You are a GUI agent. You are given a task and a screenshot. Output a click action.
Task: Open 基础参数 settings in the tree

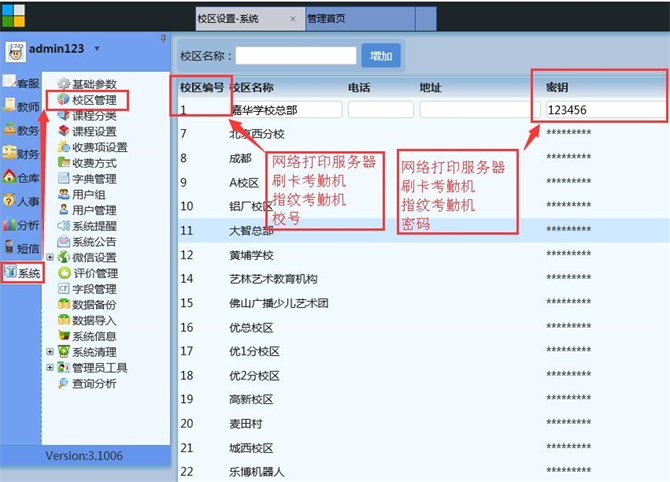click(93, 84)
